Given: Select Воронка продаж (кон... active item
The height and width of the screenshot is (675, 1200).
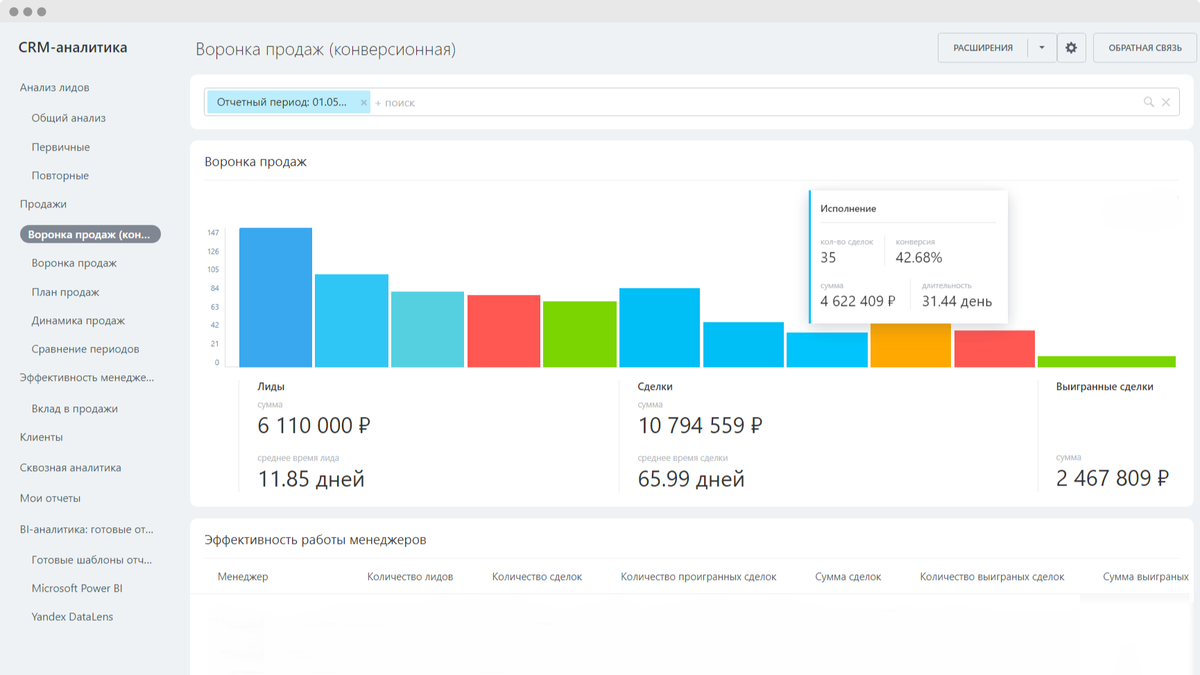Looking at the screenshot, I should click(90, 235).
